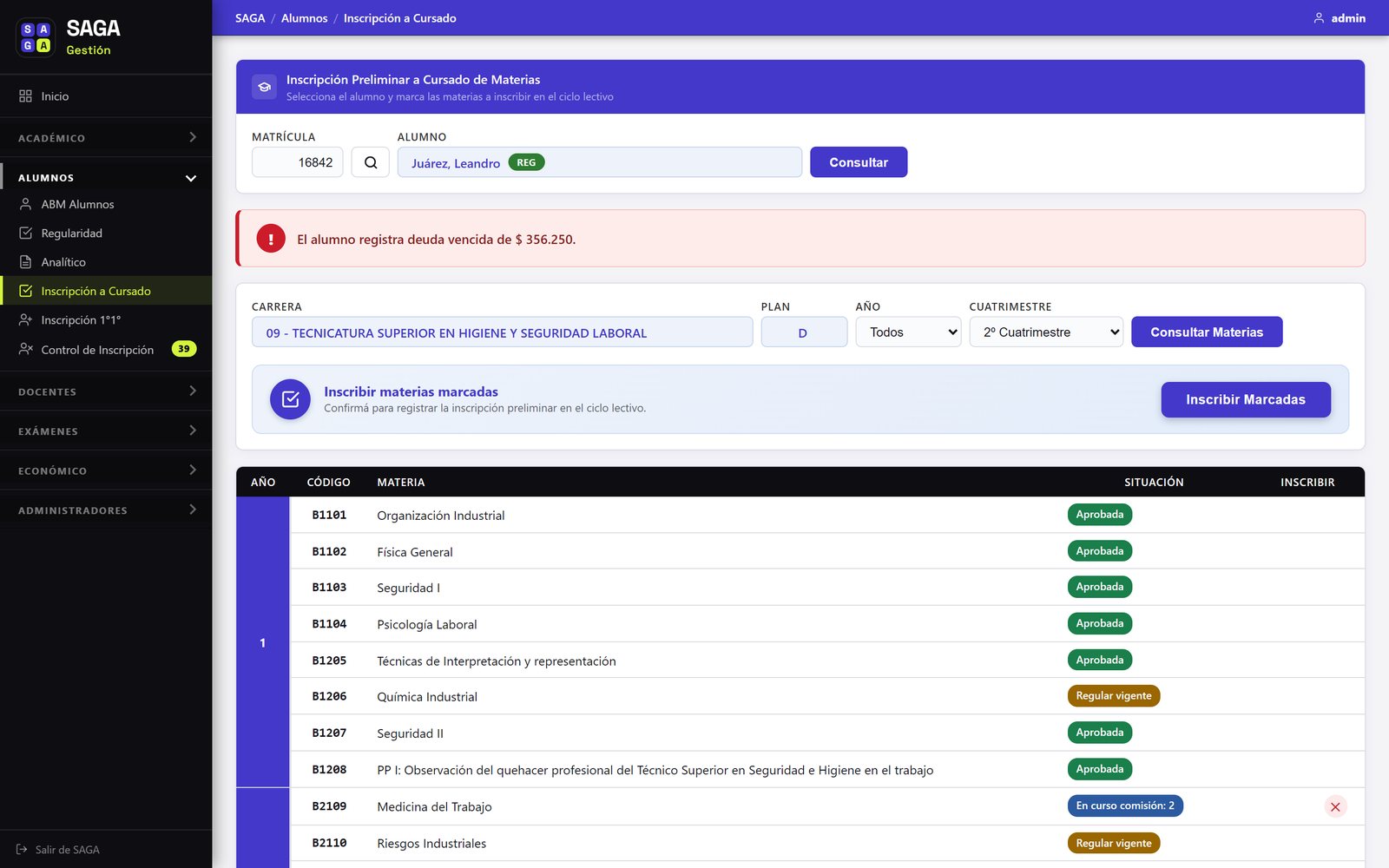Click the Consultar Materias button
The height and width of the screenshot is (868, 1389).
pyautogui.click(x=1207, y=332)
